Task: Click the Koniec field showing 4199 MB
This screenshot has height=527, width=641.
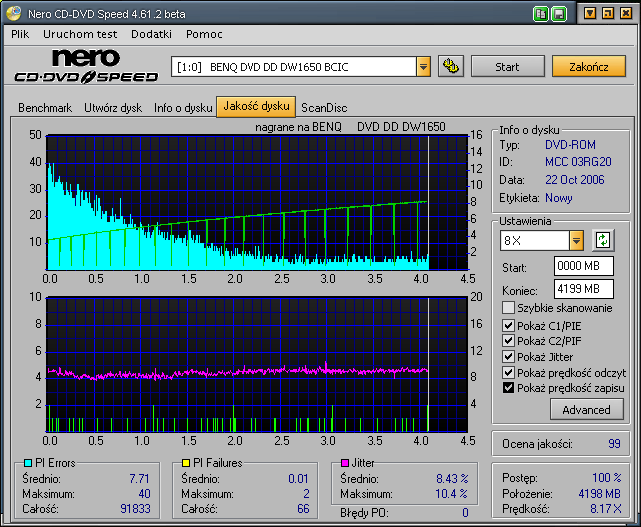Action: point(583,289)
